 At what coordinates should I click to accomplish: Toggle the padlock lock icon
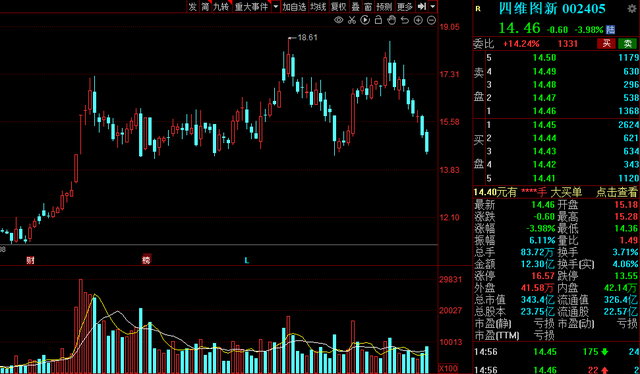(x=378, y=20)
